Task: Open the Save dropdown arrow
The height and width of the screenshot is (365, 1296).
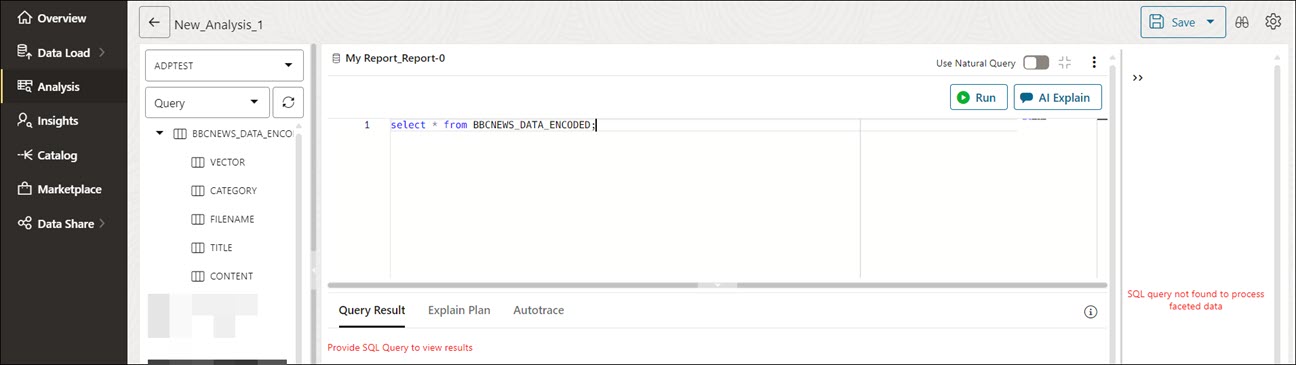Action: (1211, 22)
